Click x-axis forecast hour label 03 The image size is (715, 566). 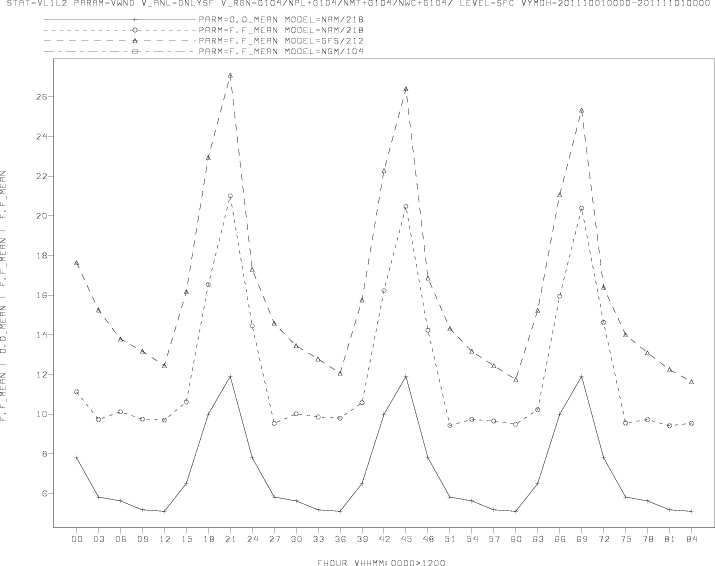(x=98, y=539)
